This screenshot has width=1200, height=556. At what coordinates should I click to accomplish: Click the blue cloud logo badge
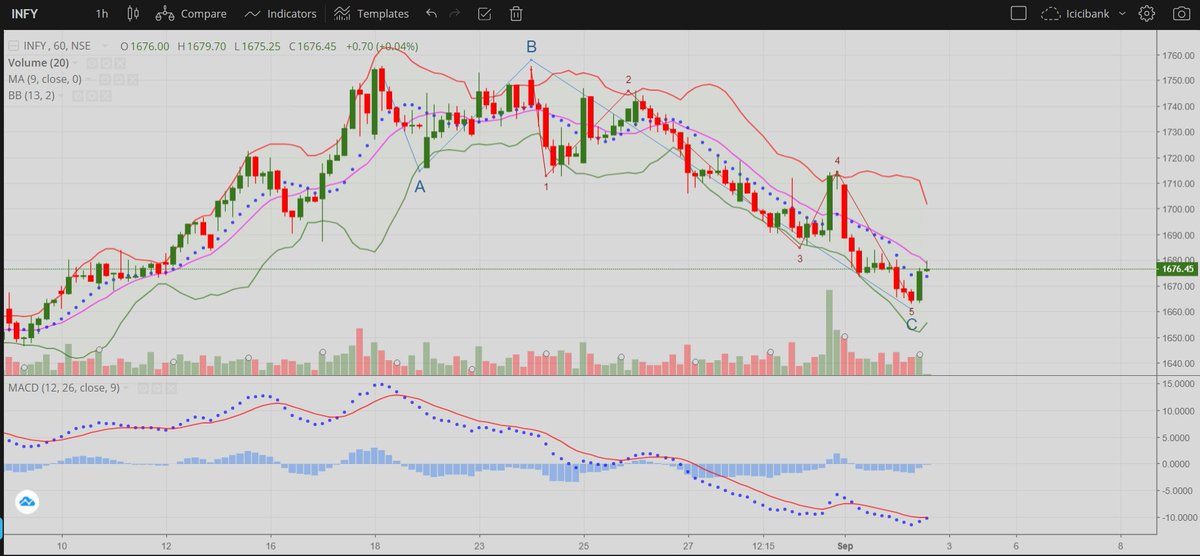click(x=26, y=501)
